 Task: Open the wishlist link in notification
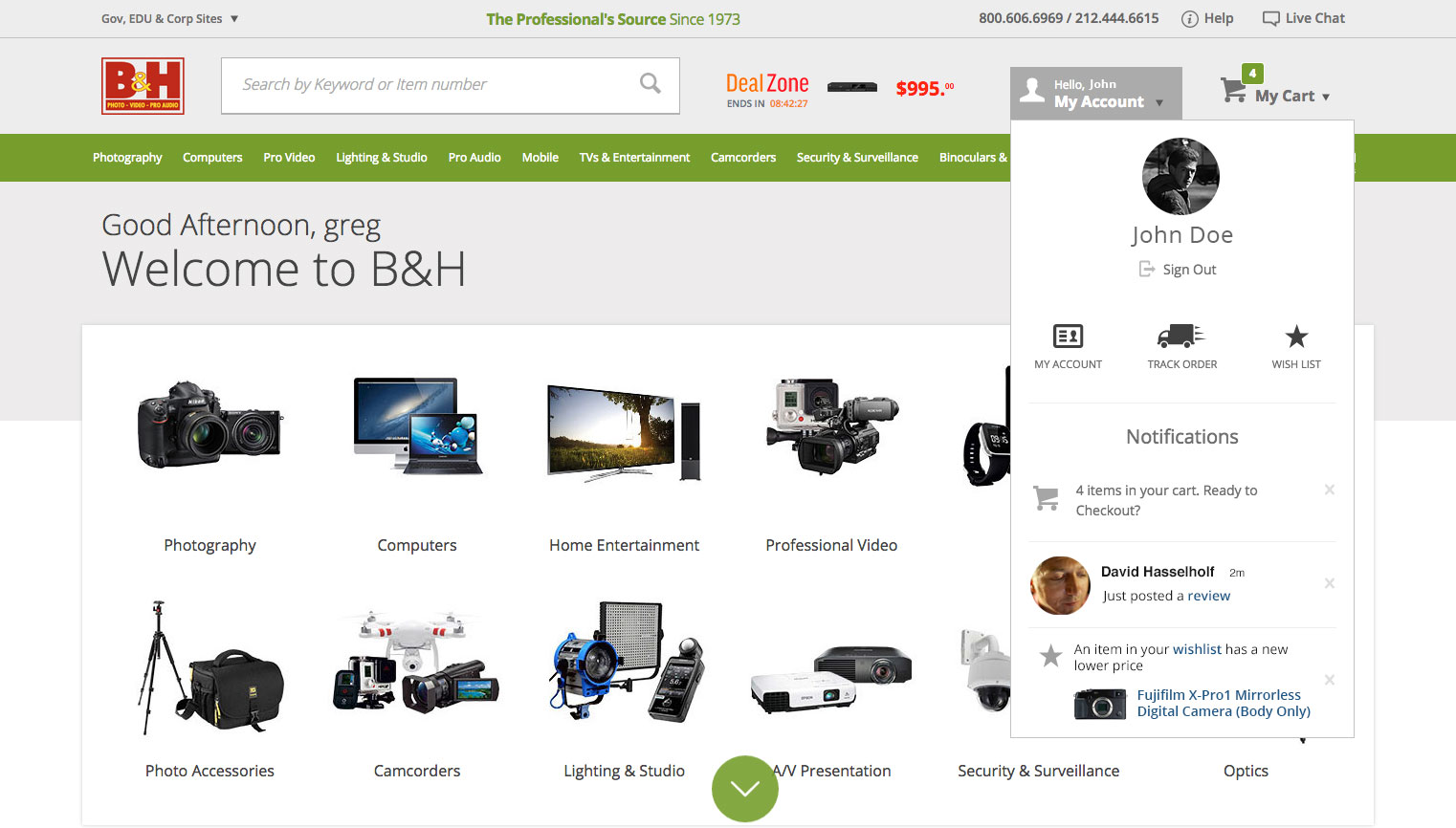pos(1197,649)
